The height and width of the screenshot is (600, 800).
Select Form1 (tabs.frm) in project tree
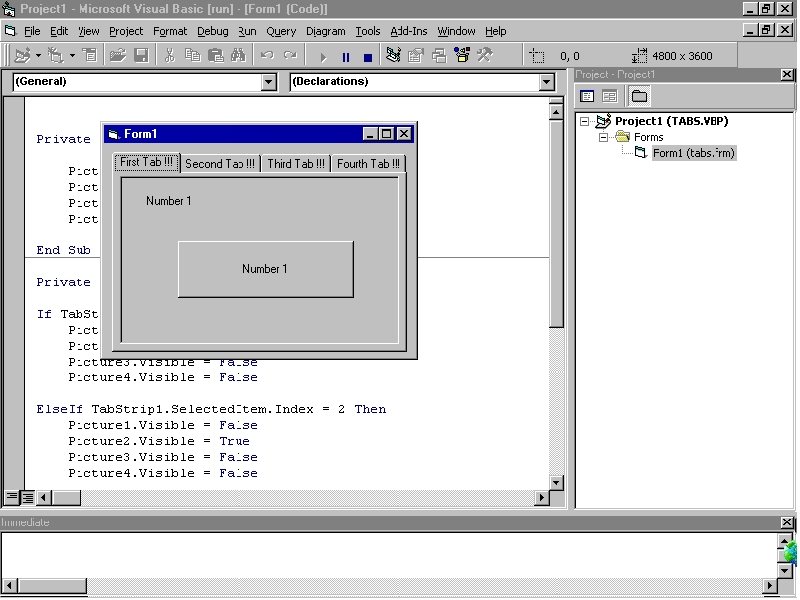694,153
